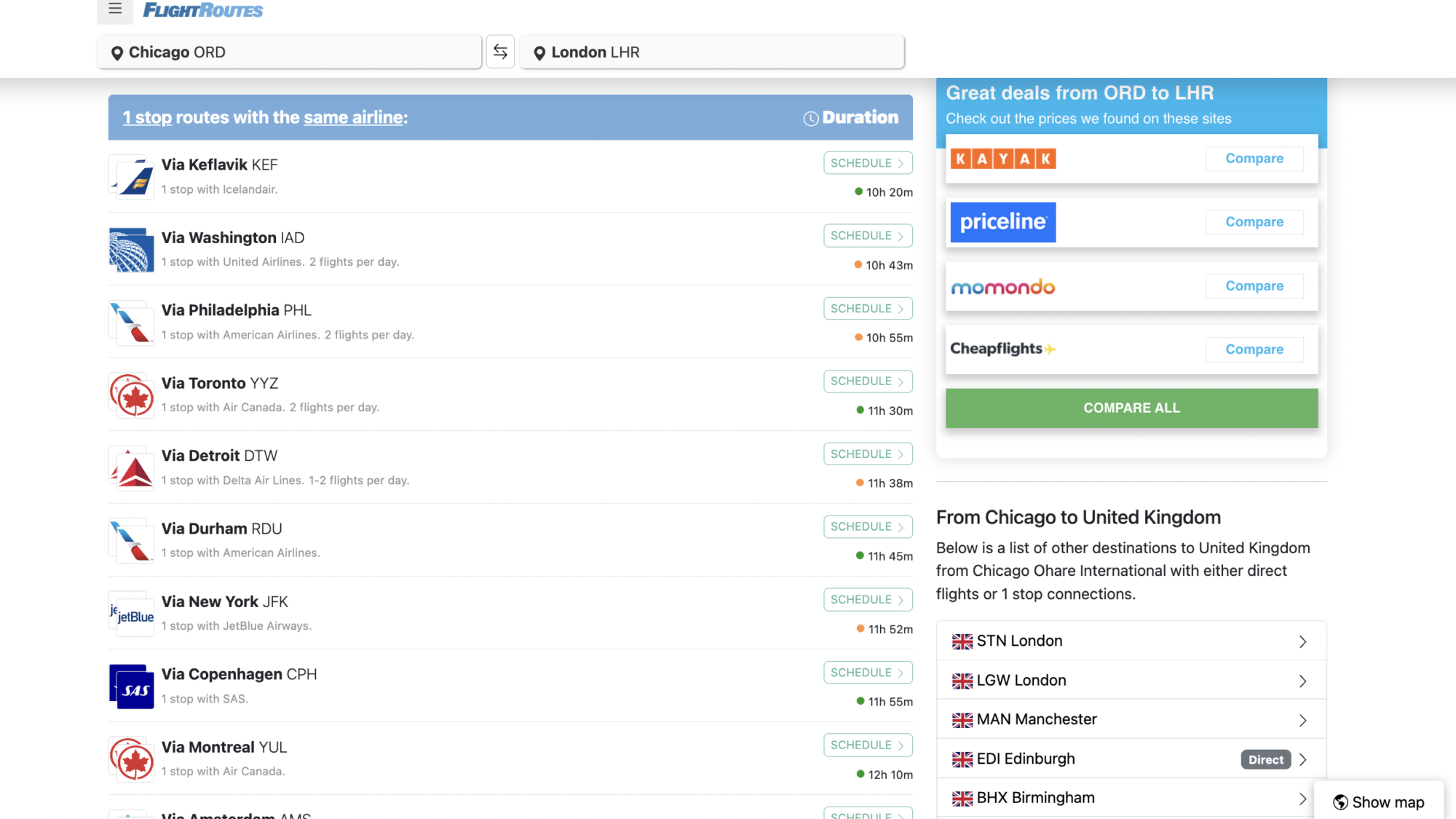The width and height of the screenshot is (1456, 819).
Task: Click '1 stop with JetBlue Airways' text
Action: [237, 626]
